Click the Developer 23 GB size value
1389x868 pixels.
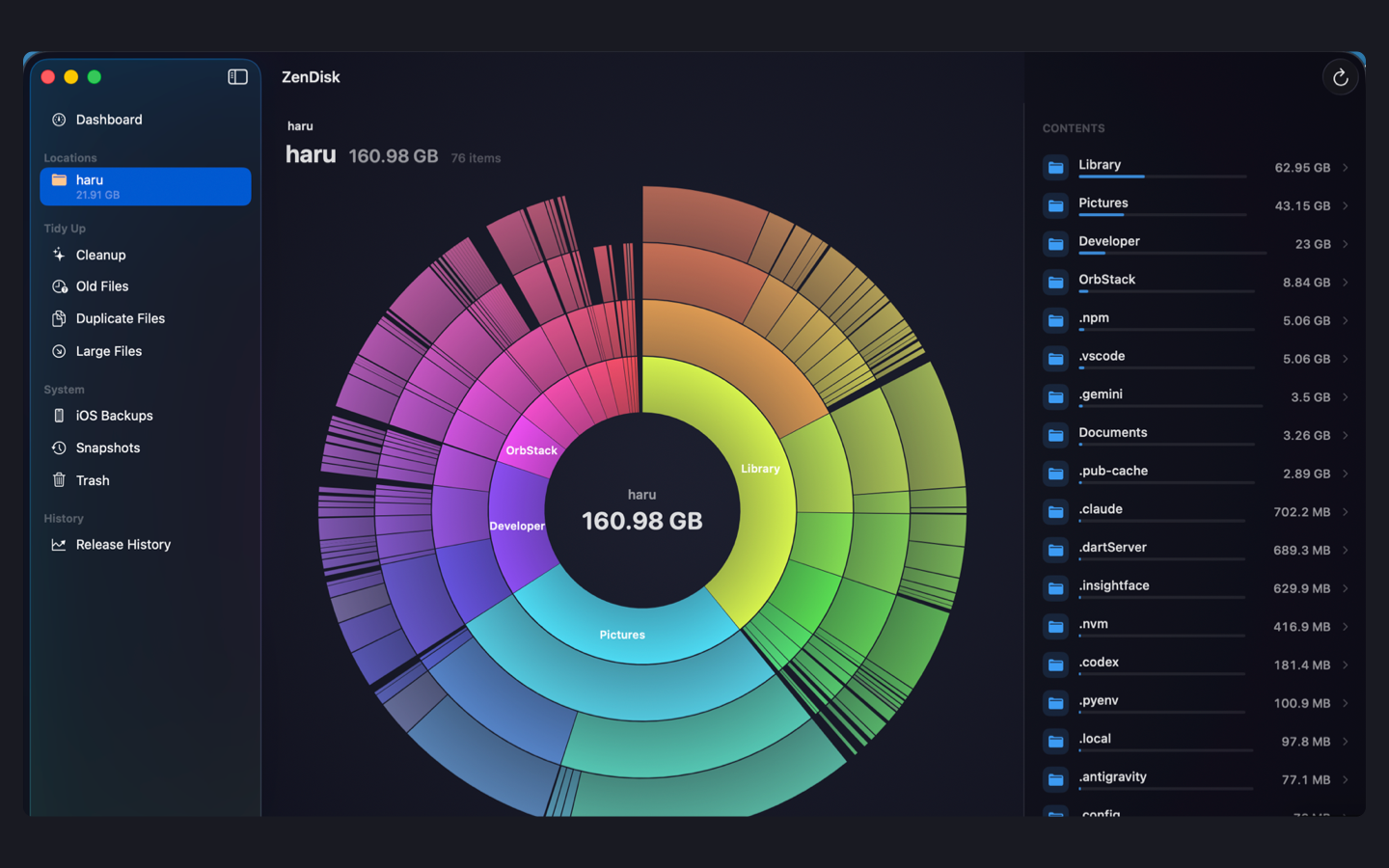[1313, 244]
